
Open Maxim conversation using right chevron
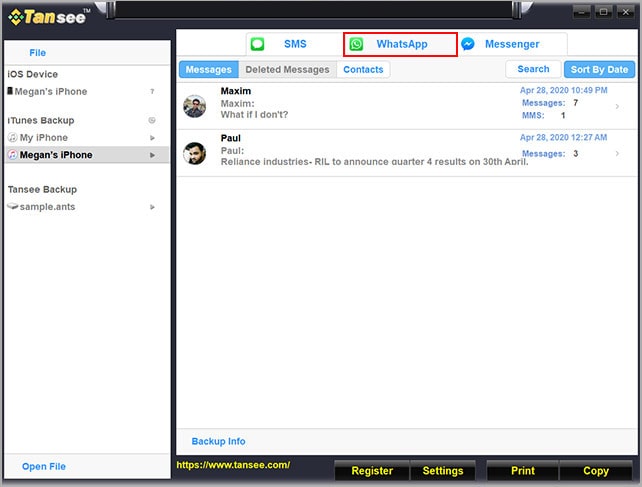[617, 106]
